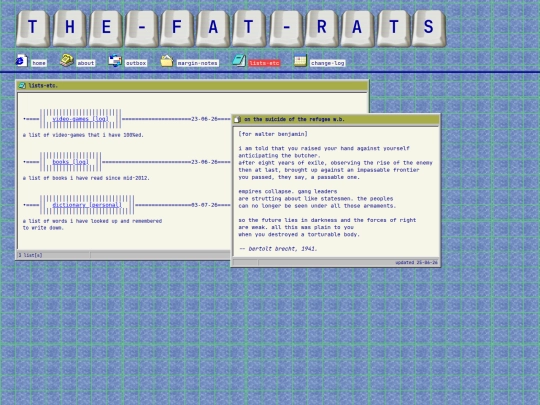Screen dimensions: 540x405
Task: Click the F keycap in the banner
Action: tap(177, 28)
